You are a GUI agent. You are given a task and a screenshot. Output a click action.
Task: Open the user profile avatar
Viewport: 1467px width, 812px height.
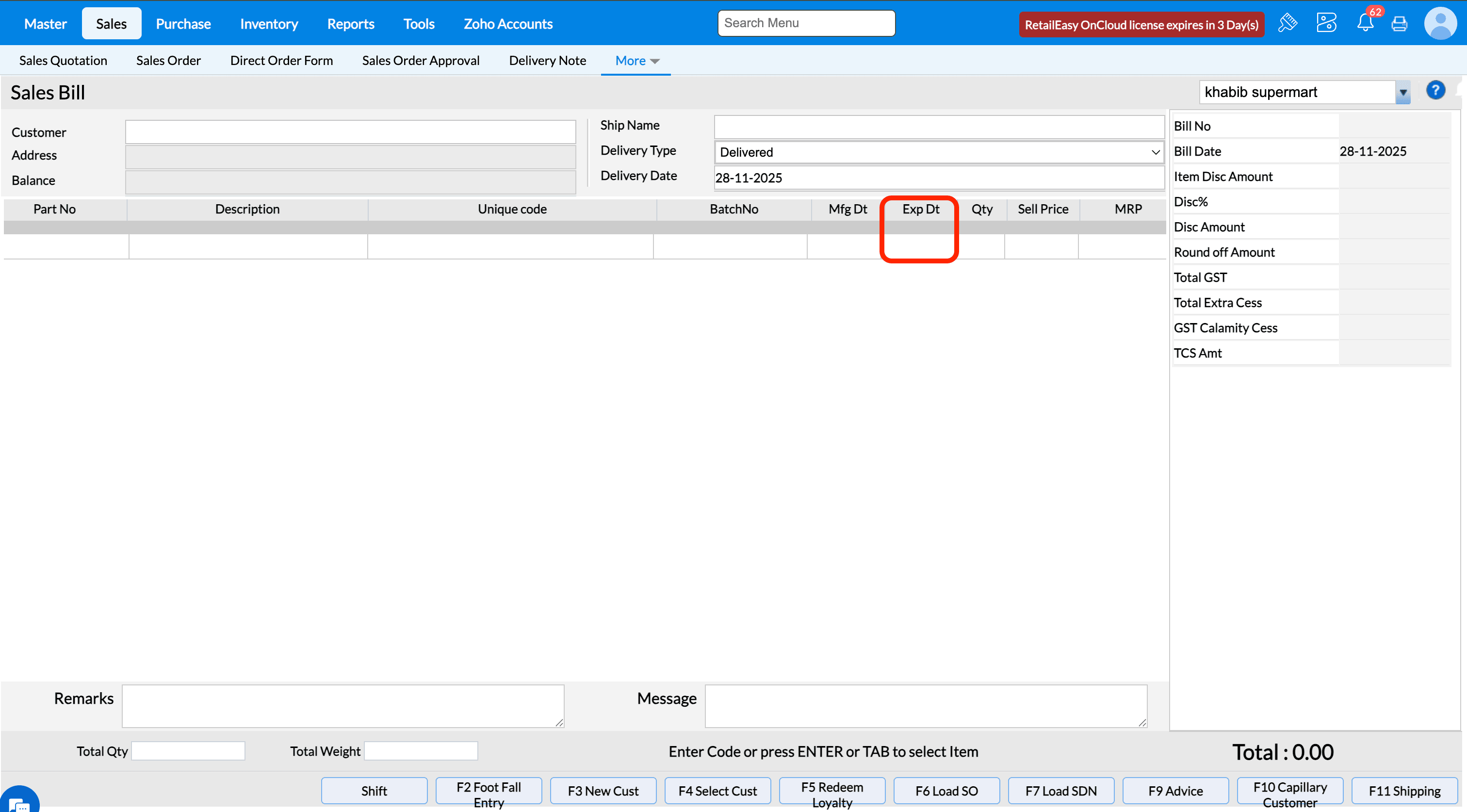(1440, 23)
